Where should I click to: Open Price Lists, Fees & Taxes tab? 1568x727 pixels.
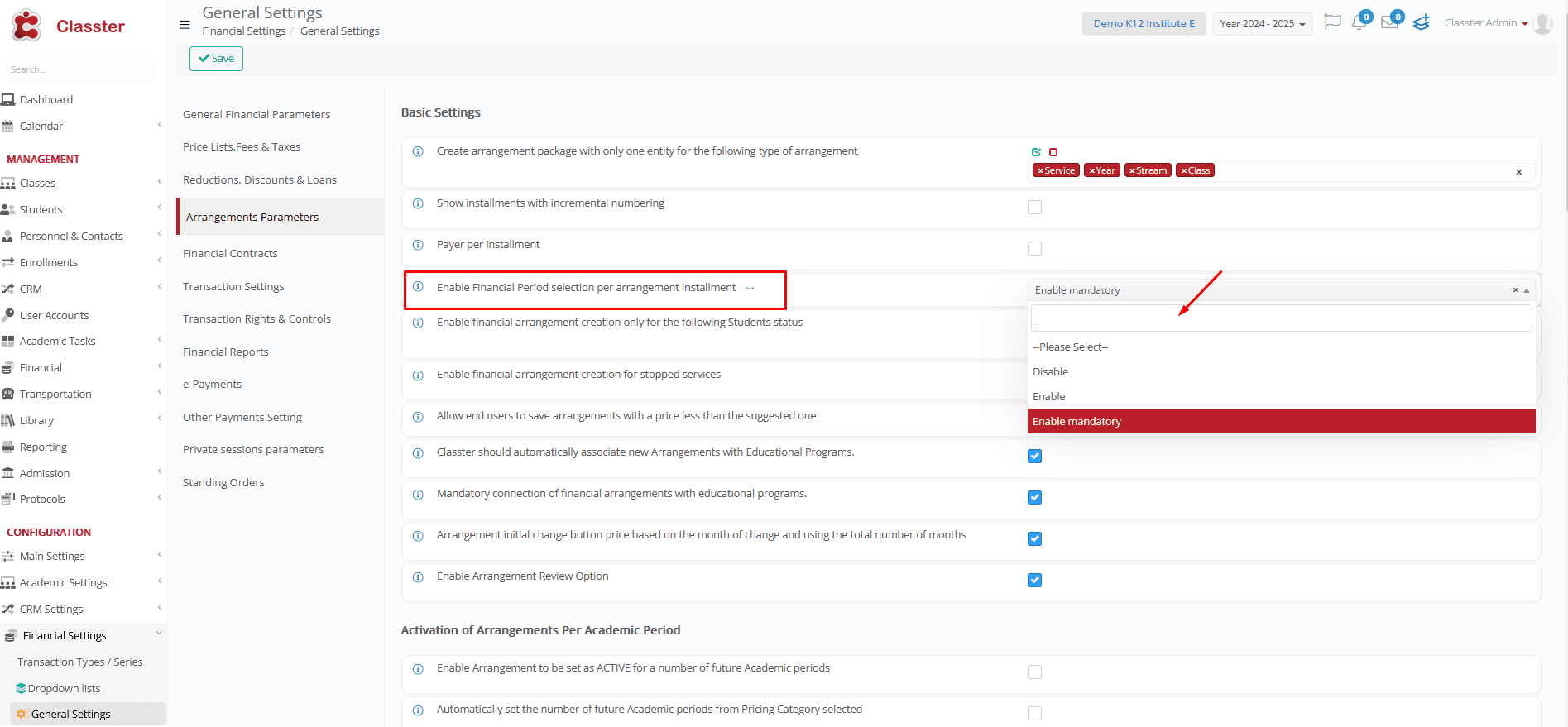pos(242,147)
